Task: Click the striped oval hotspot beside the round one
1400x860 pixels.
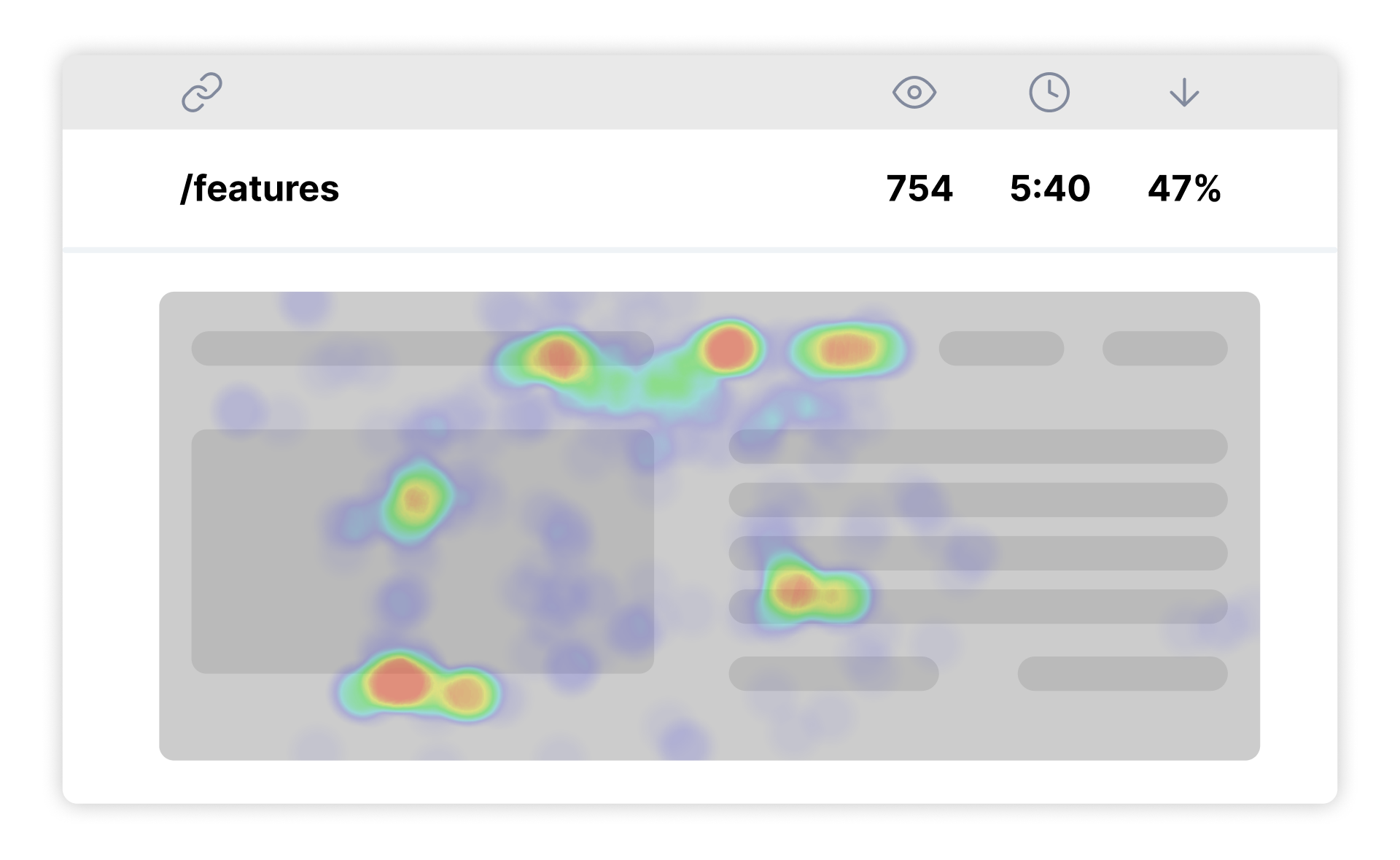Action: pyautogui.click(x=846, y=349)
